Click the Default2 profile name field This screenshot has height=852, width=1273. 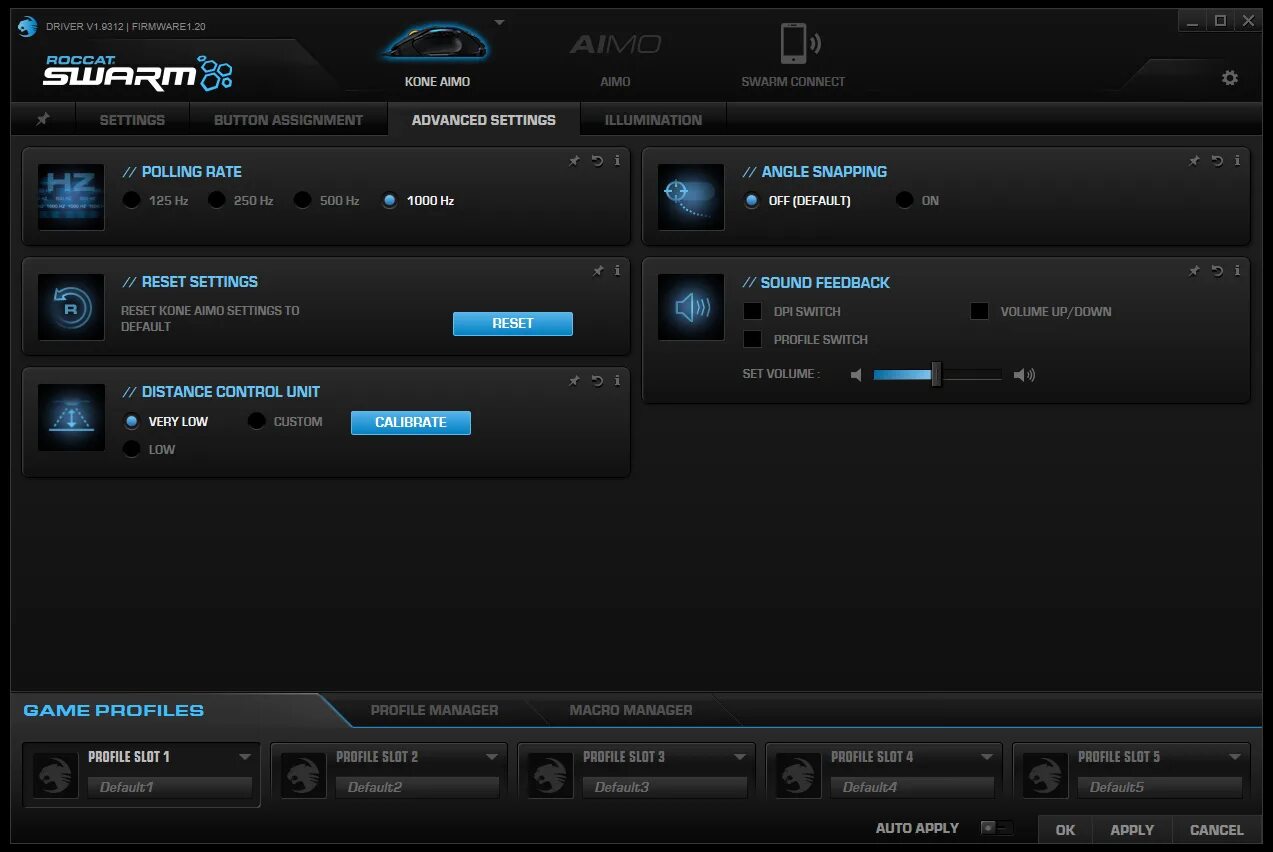(417, 787)
